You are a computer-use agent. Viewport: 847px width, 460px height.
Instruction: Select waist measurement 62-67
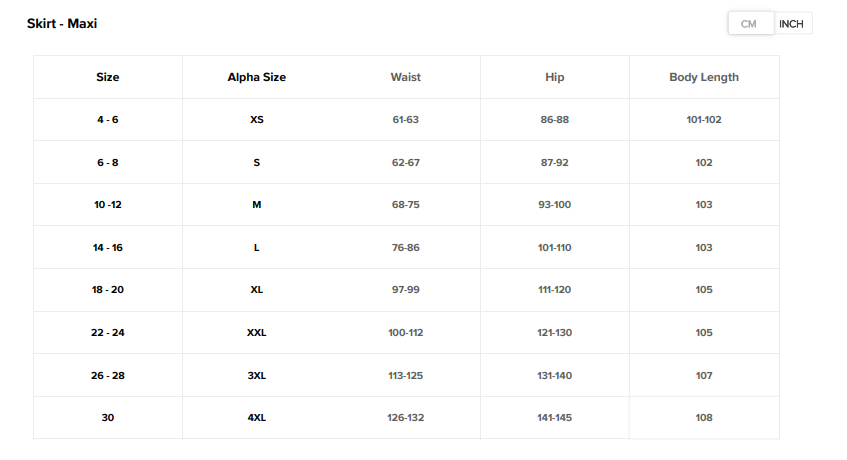click(405, 162)
